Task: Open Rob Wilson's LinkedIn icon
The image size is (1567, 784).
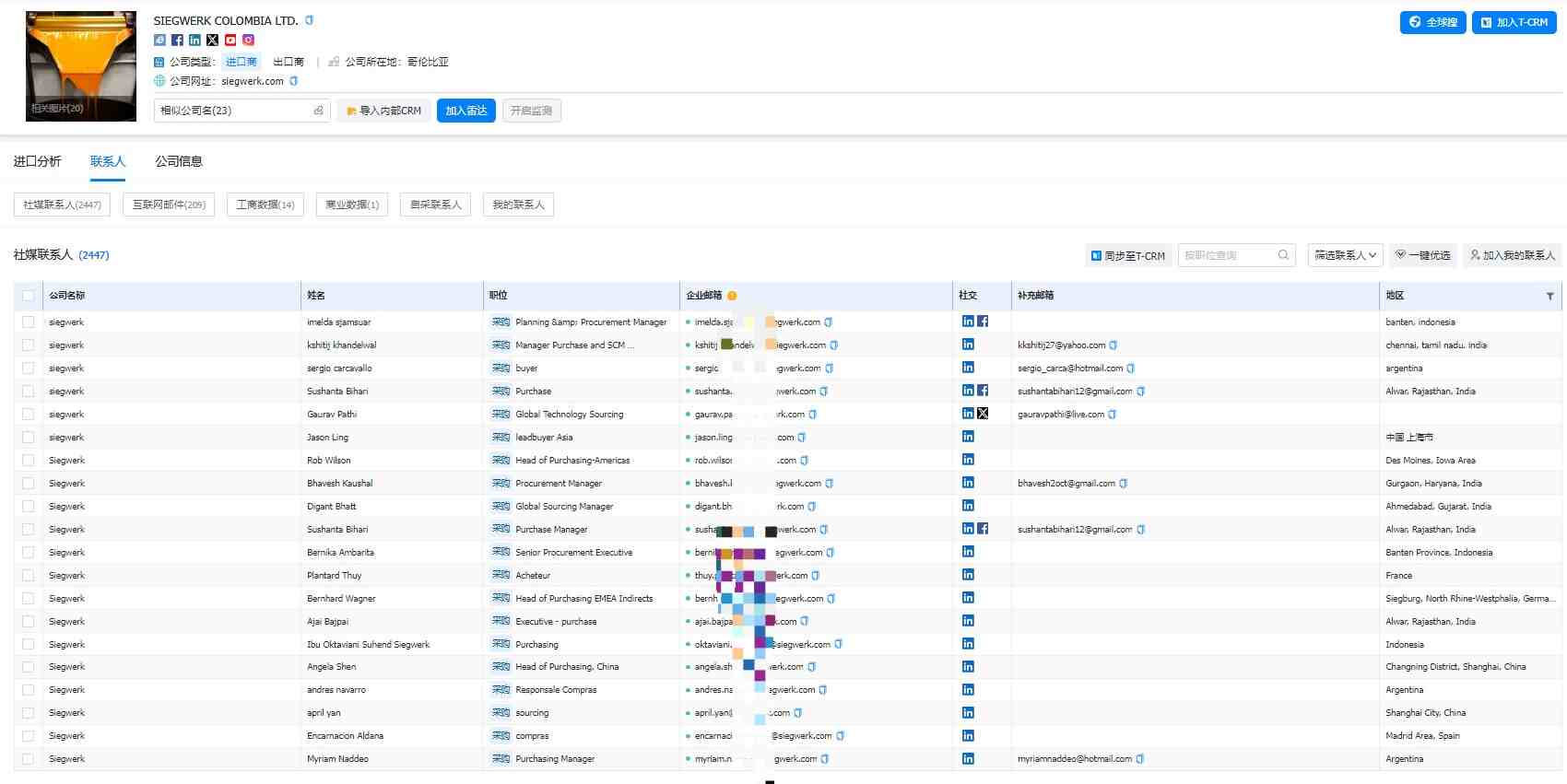Action: coord(968,460)
